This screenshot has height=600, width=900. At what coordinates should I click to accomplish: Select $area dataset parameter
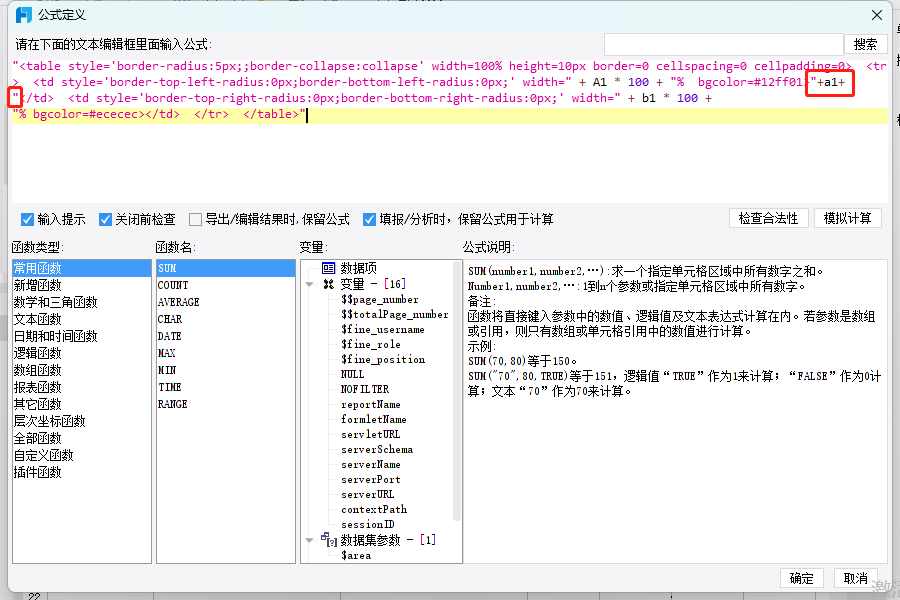click(x=355, y=555)
